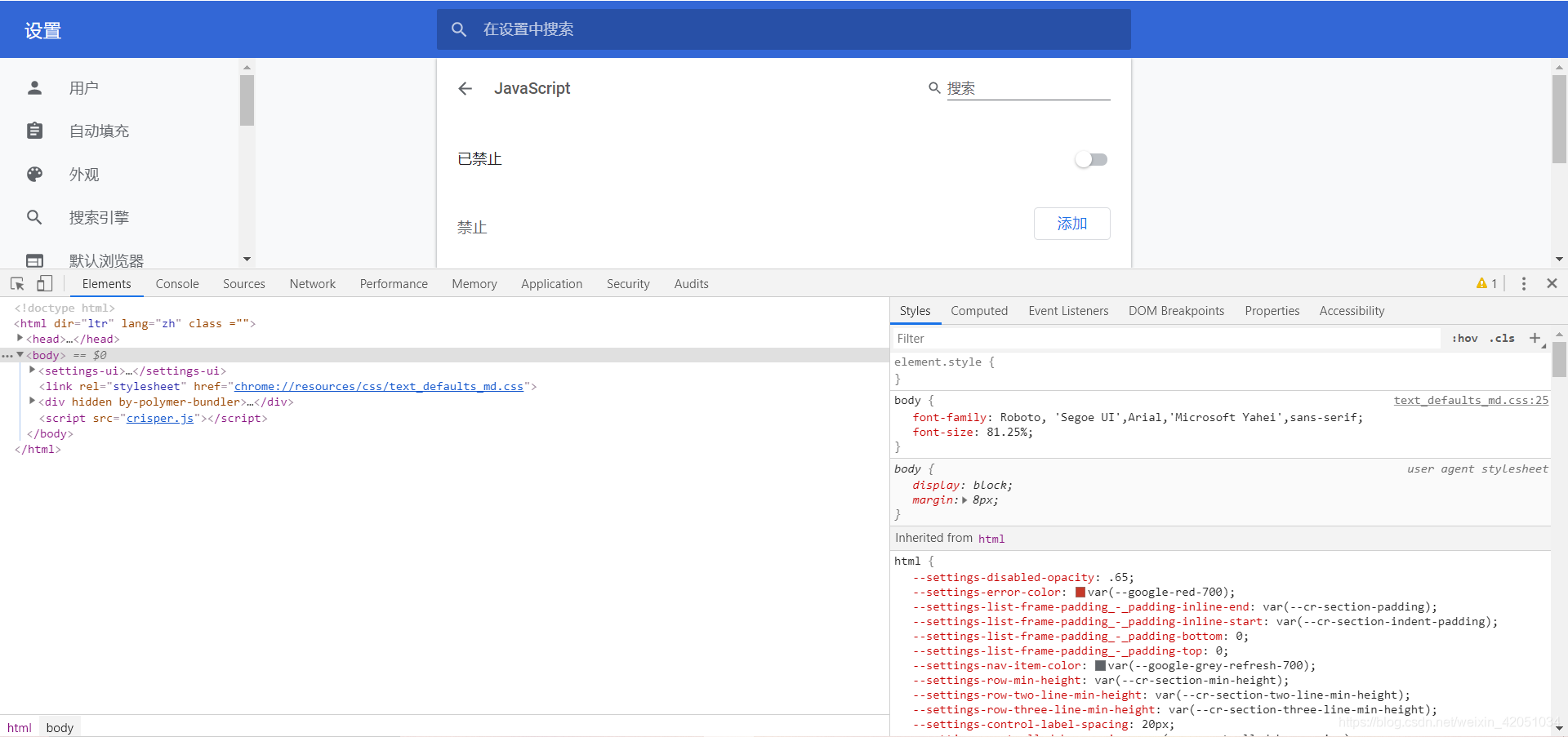This screenshot has height=737, width=1568.
Task: Click the grey --settings-nav-item-color swatch
Action: point(1100,665)
